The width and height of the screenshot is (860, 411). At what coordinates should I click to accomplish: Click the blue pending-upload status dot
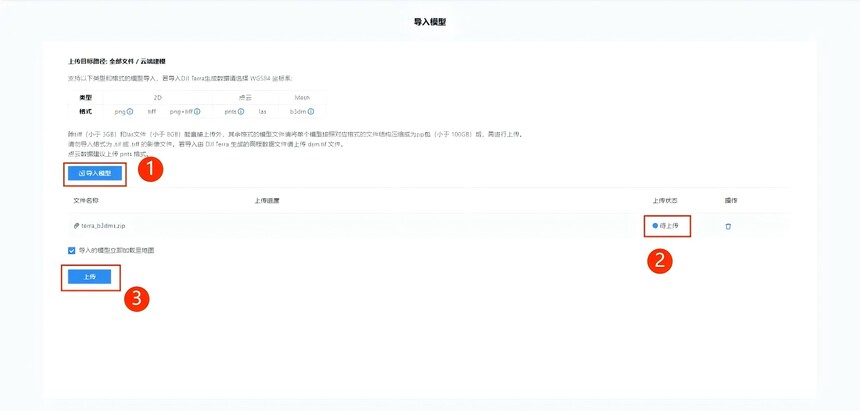655,226
